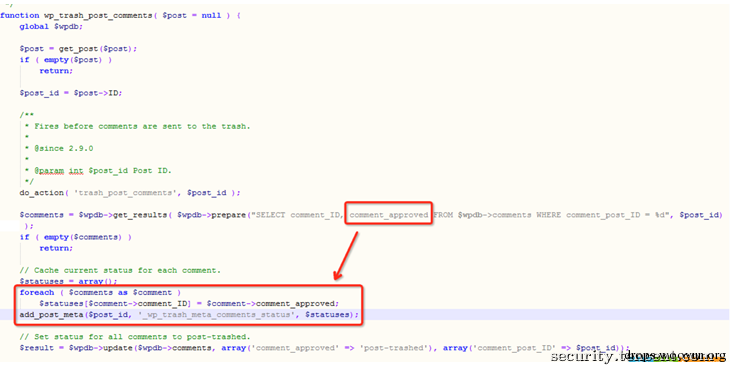Click the 'return;' statement under empty($comments)
This screenshot has height=367, width=730.
[x=56, y=248]
